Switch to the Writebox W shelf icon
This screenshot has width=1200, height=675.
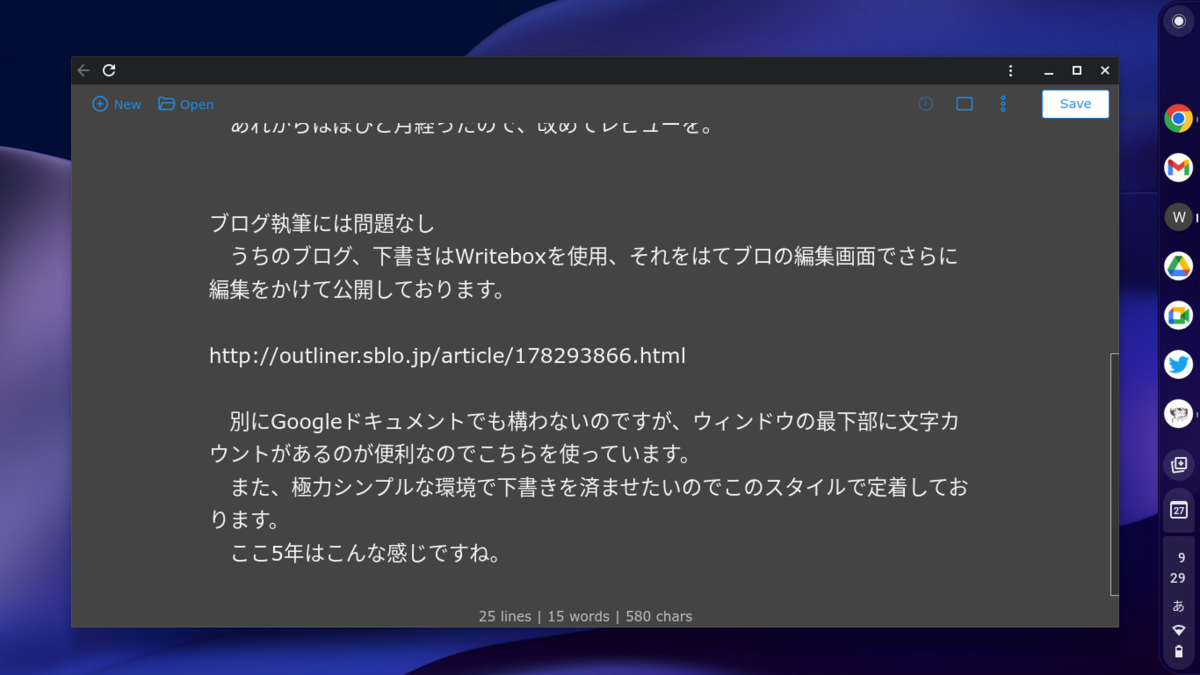[x=1178, y=217]
